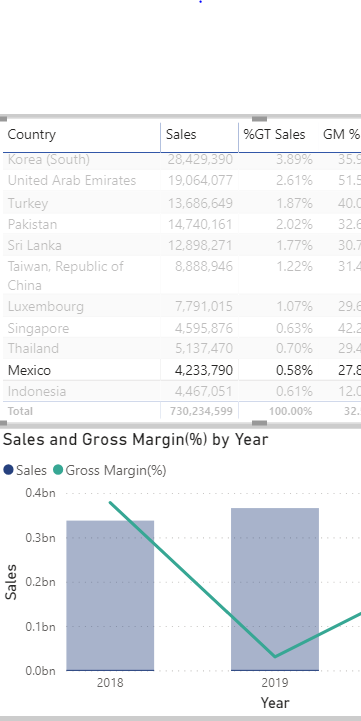
Task: Click the Total row label
Action: [20, 411]
